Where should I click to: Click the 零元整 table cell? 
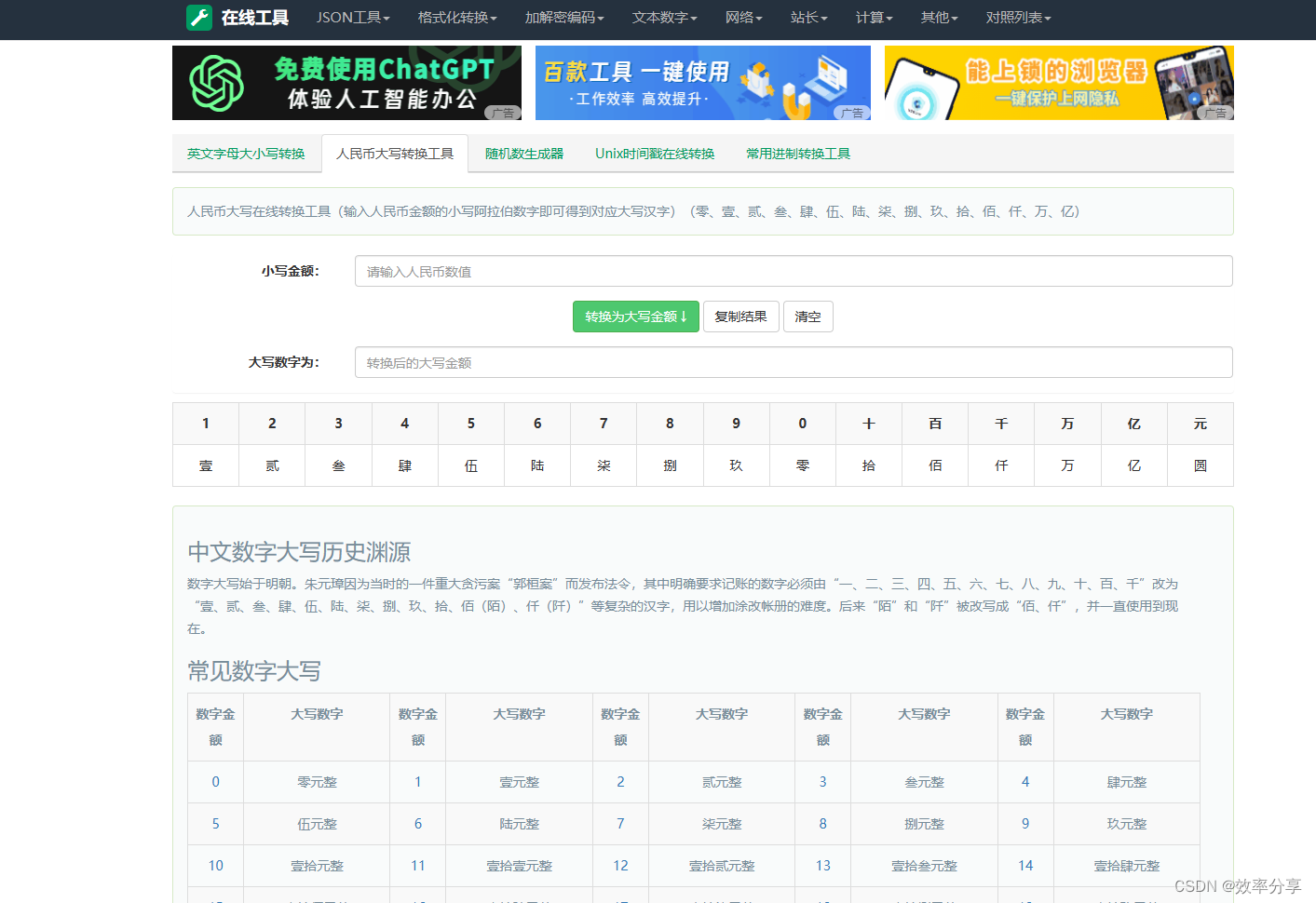tap(317, 782)
